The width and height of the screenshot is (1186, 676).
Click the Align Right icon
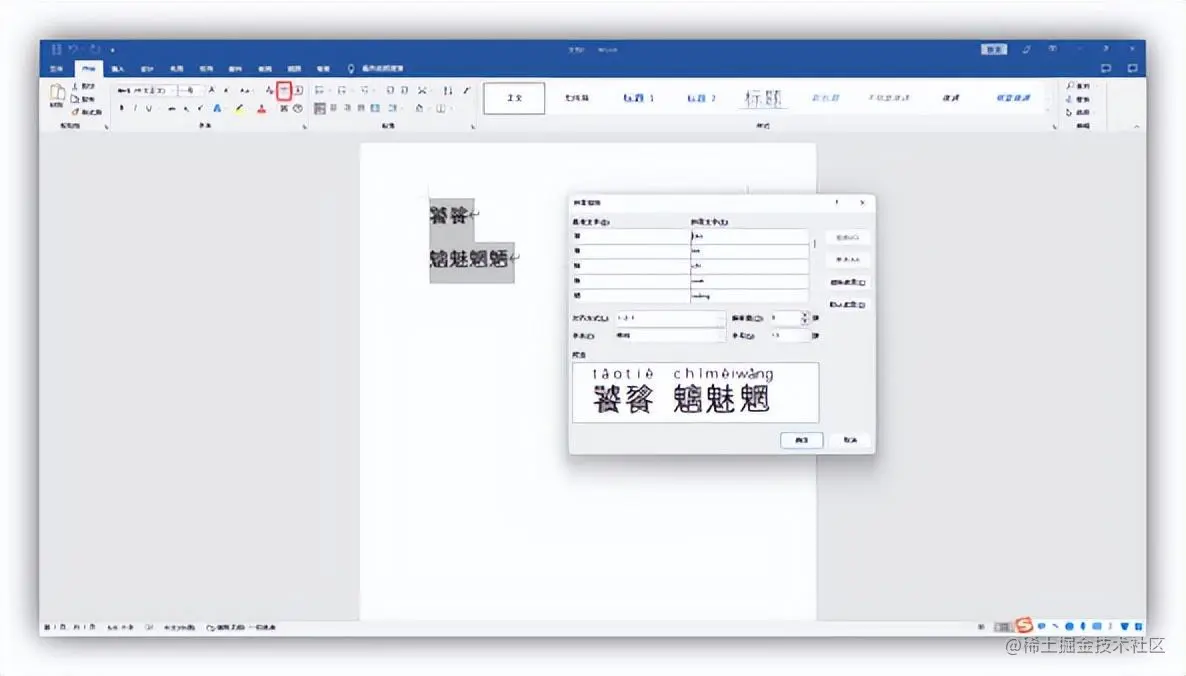(347, 108)
